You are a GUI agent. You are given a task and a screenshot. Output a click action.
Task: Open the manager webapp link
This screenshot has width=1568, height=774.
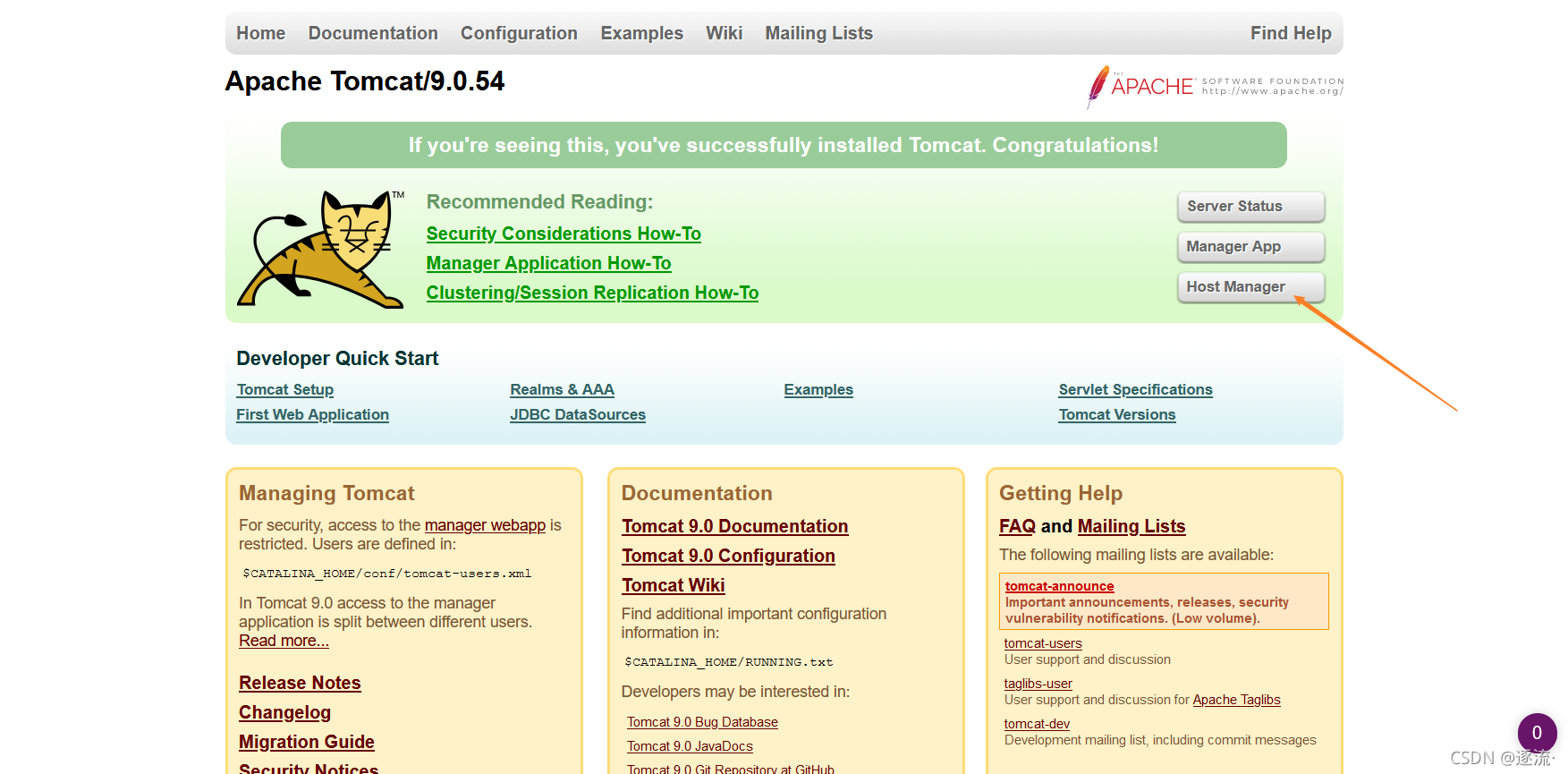coord(485,525)
